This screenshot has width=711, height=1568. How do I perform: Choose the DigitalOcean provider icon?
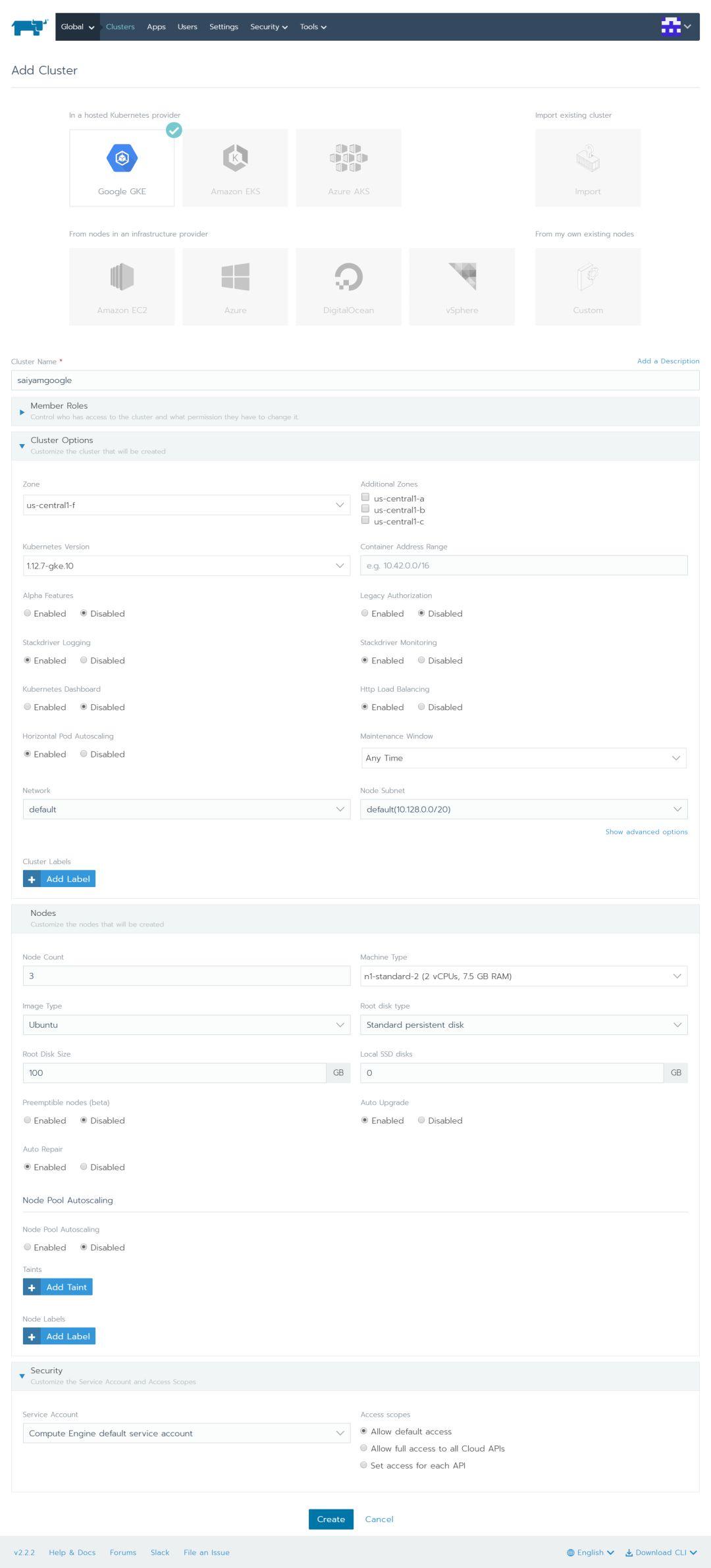(348, 277)
